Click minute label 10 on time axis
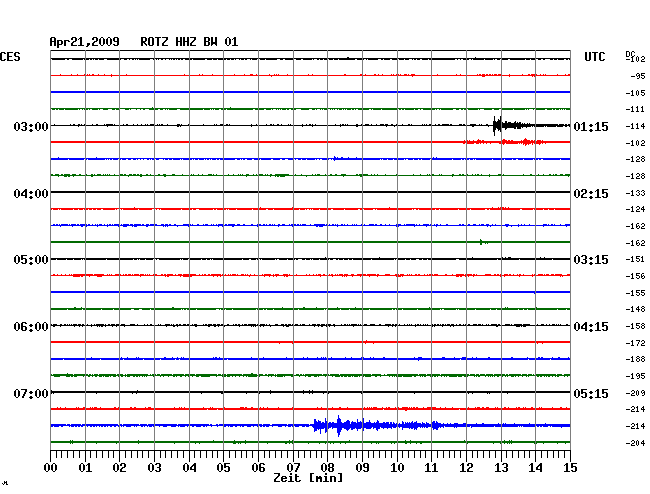Screen dimensions: 650x494 pyautogui.click(x=397, y=467)
